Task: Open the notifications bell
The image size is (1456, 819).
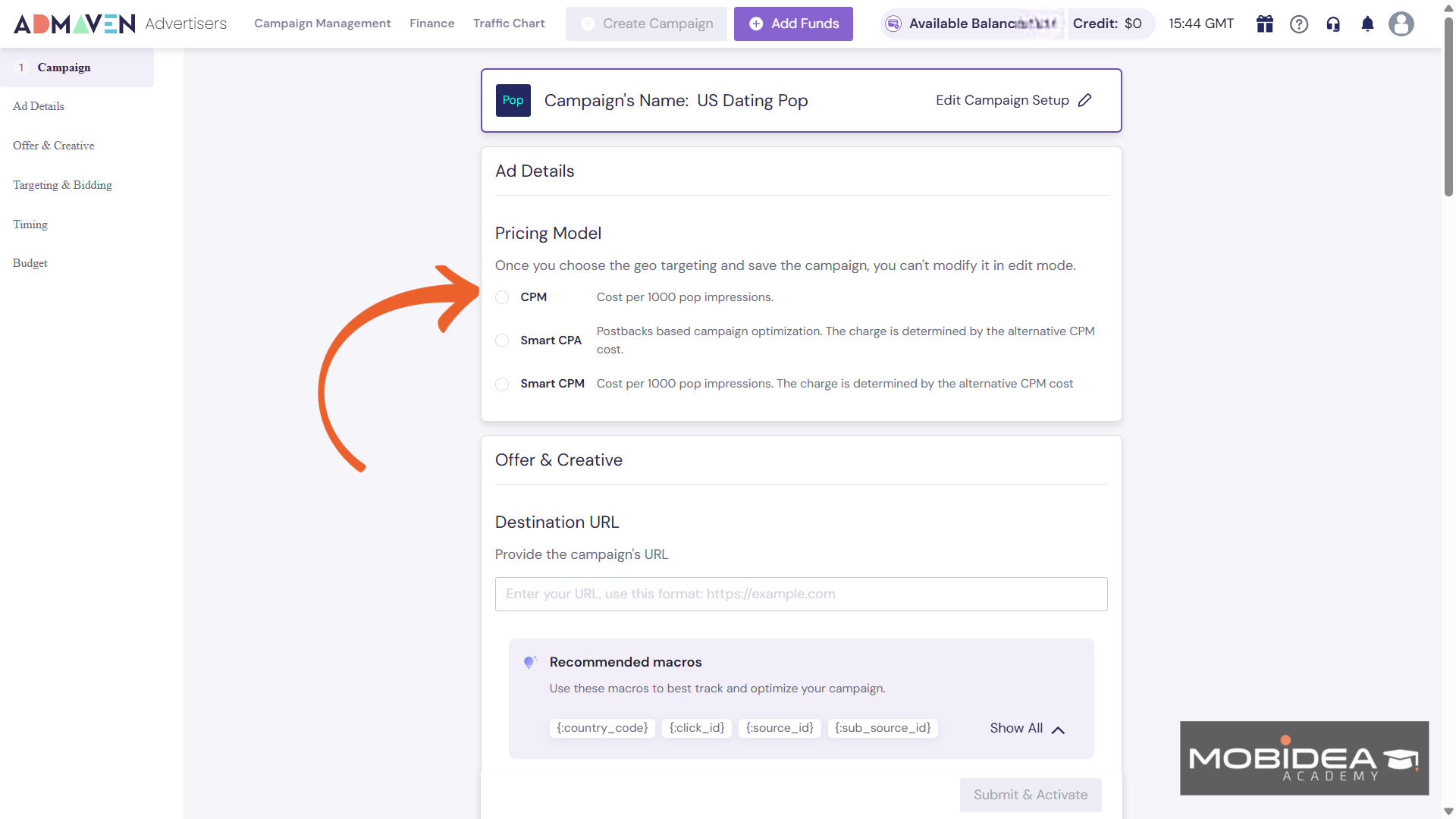Action: (x=1367, y=24)
